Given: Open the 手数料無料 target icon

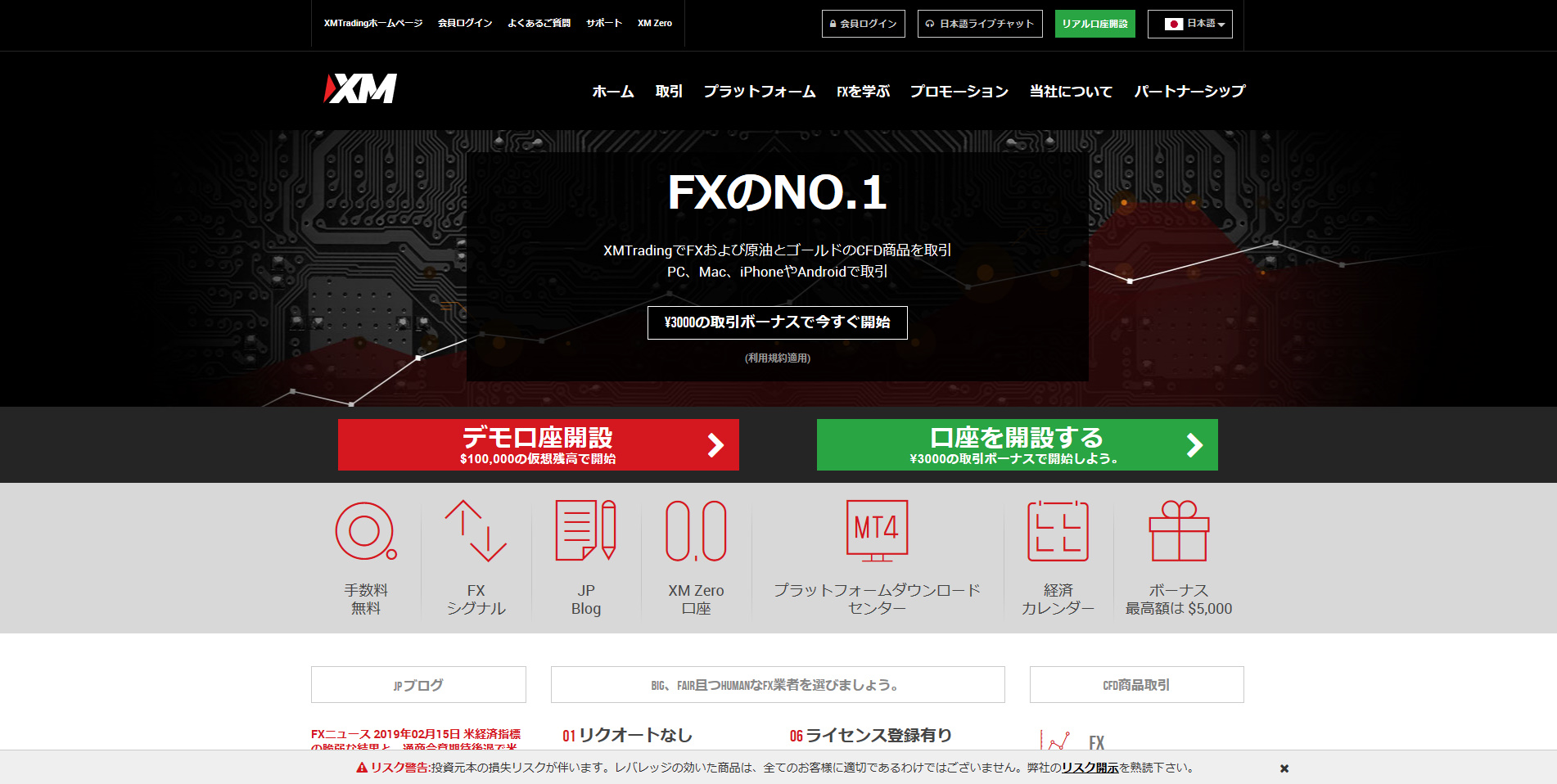Looking at the screenshot, I should point(366,531).
